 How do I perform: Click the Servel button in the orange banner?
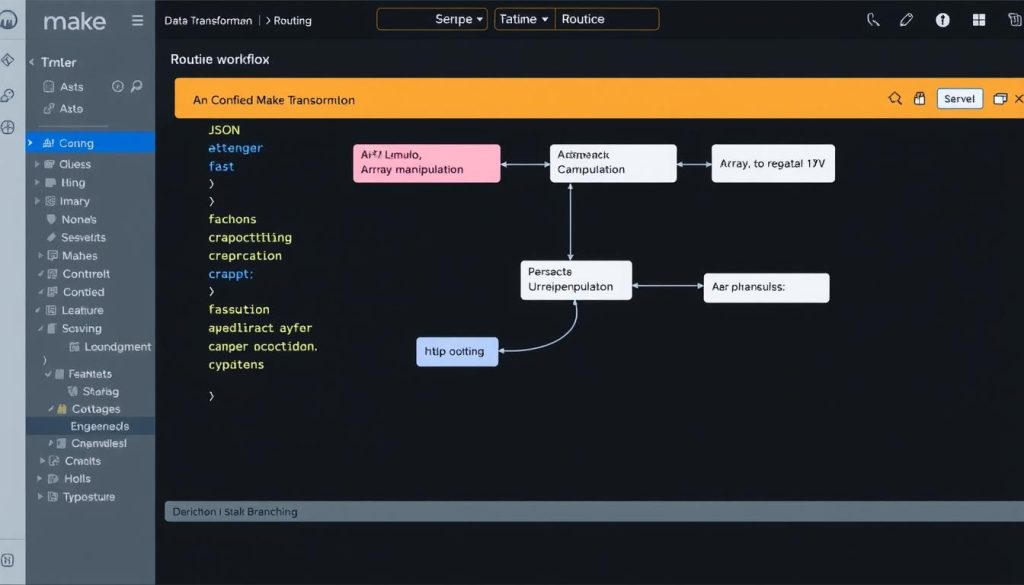tap(958, 98)
